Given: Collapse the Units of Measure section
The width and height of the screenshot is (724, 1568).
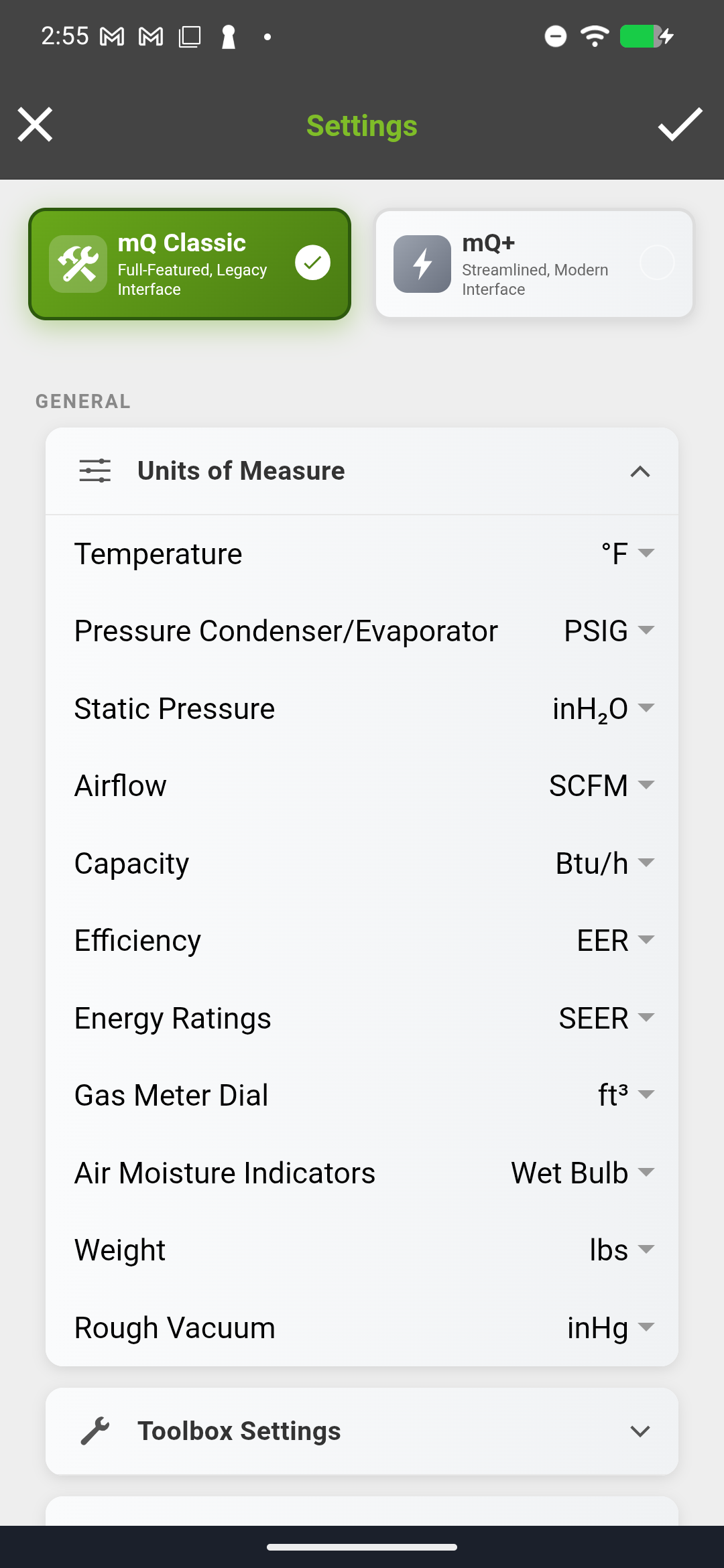Looking at the screenshot, I should tap(640, 471).
